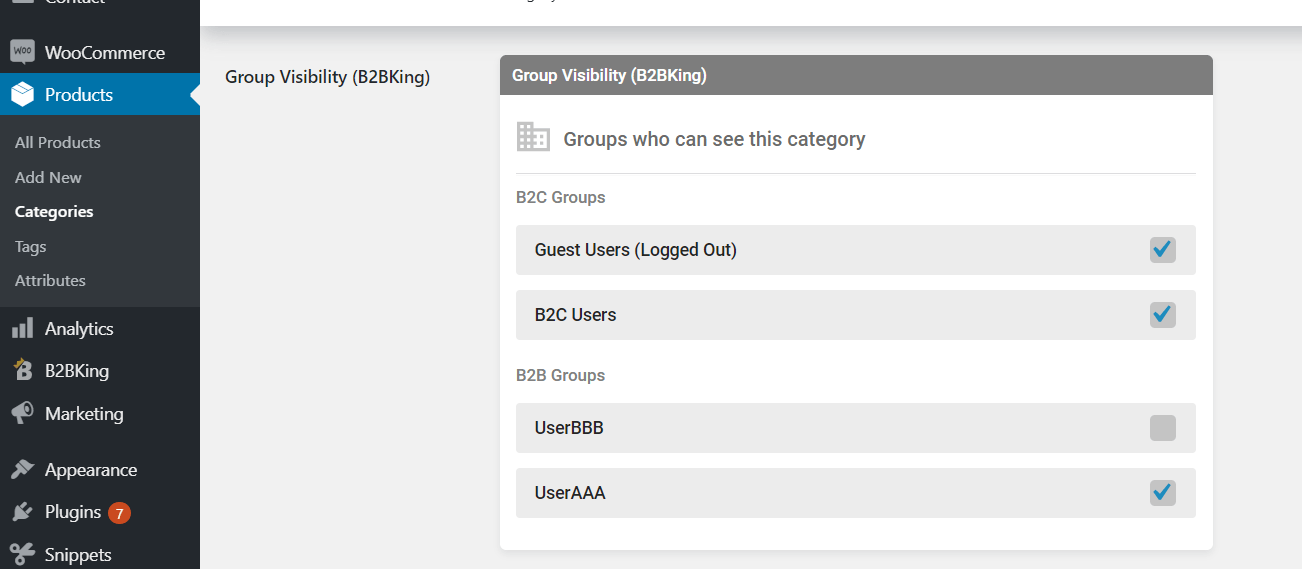This screenshot has width=1302, height=569.
Task: Uncheck the UserAAA group checkbox
Action: click(1162, 493)
